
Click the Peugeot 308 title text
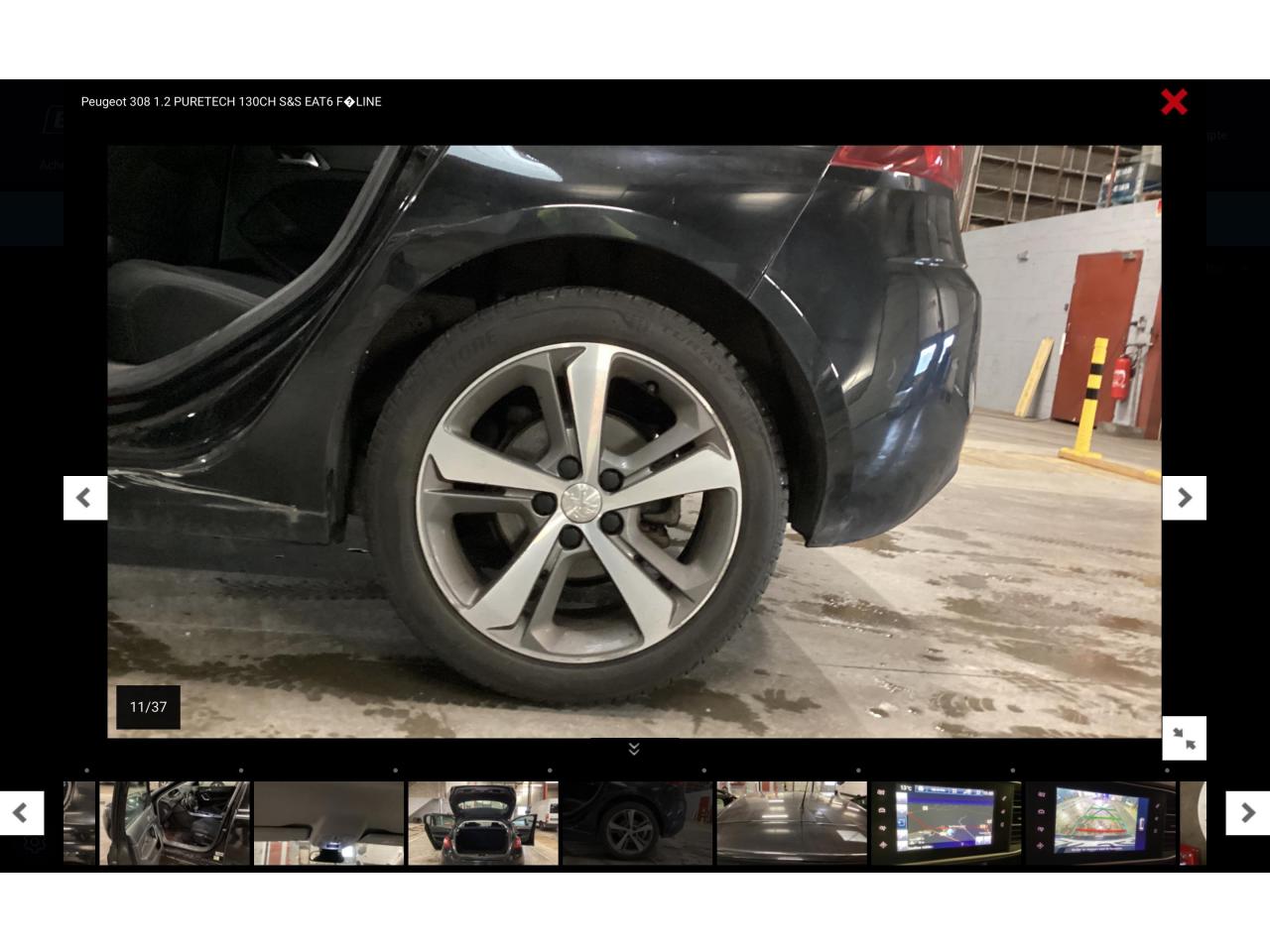(x=231, y=101)
